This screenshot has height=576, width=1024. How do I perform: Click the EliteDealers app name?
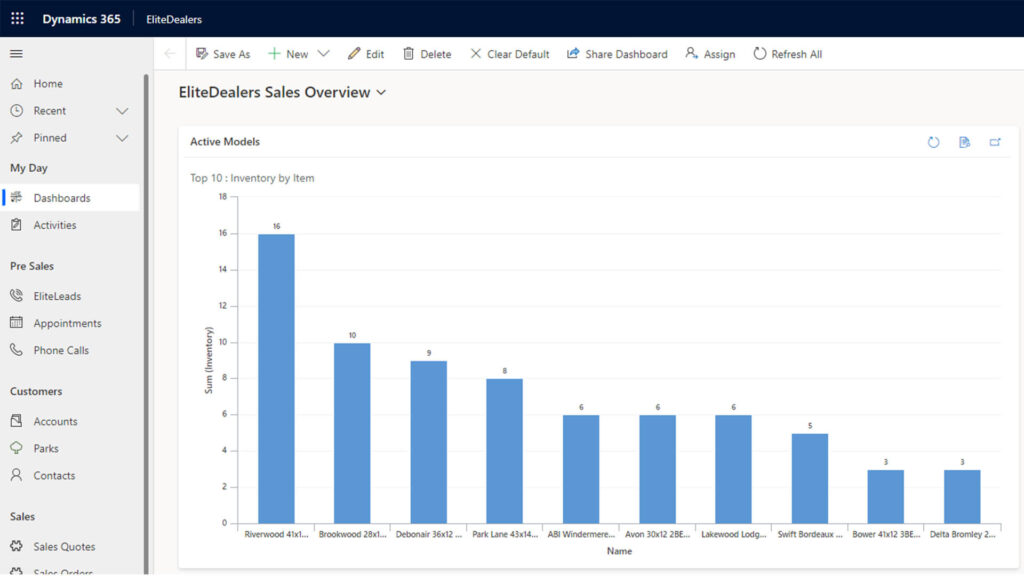point(174,19)
